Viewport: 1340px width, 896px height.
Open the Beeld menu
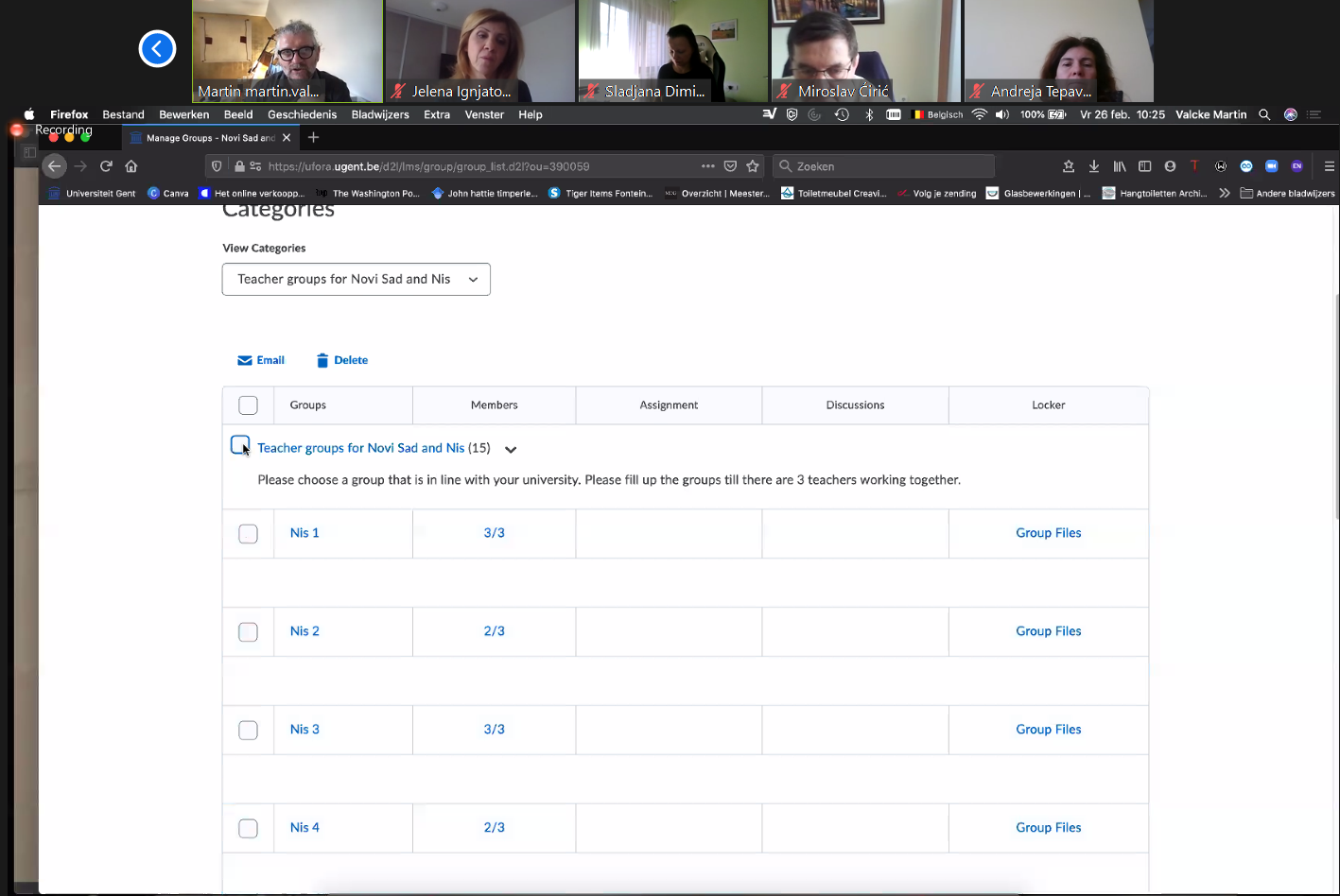coord(238,114)
